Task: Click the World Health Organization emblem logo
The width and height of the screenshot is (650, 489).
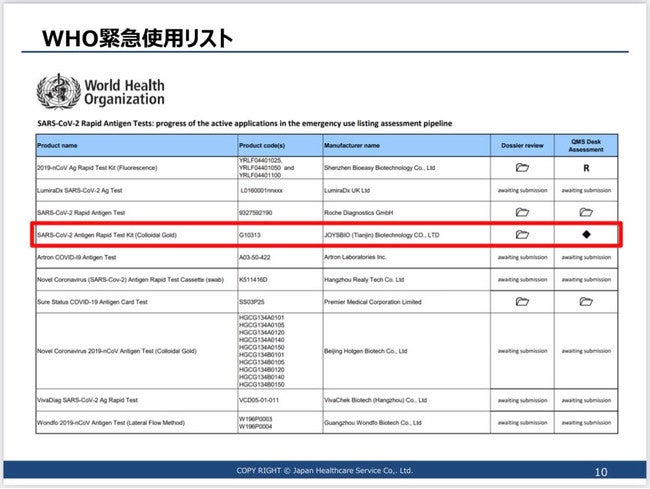Action: (58, 92)
